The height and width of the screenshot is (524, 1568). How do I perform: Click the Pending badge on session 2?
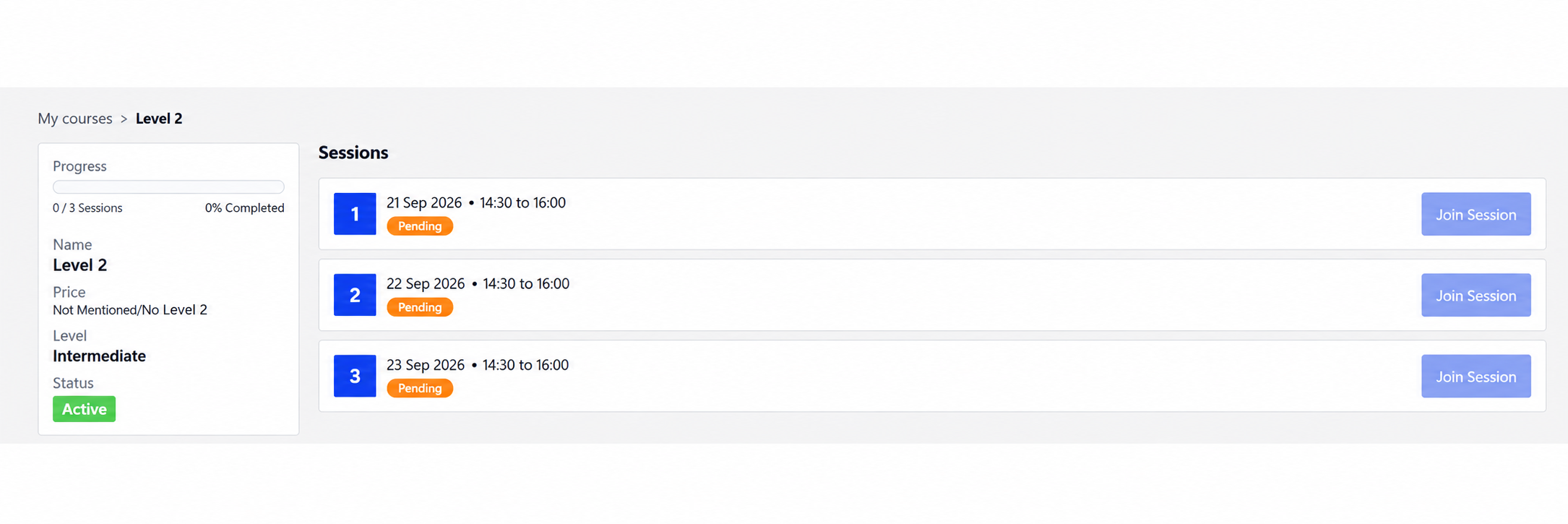point(420,307)
